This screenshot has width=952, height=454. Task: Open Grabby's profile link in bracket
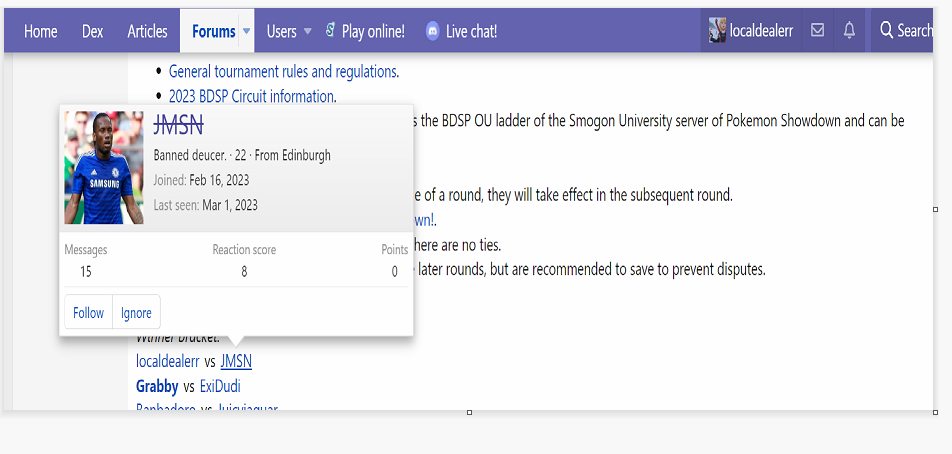(157, 386)
